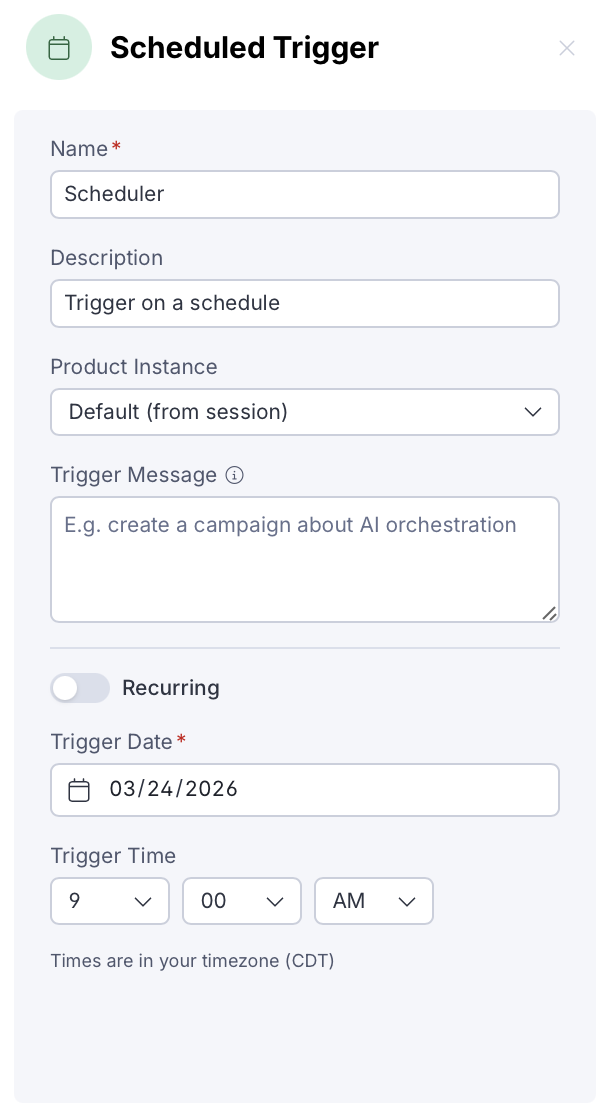Click the info icon beside Trigger Message
The image size is (610, 1118).
click(x=234, y=475)
